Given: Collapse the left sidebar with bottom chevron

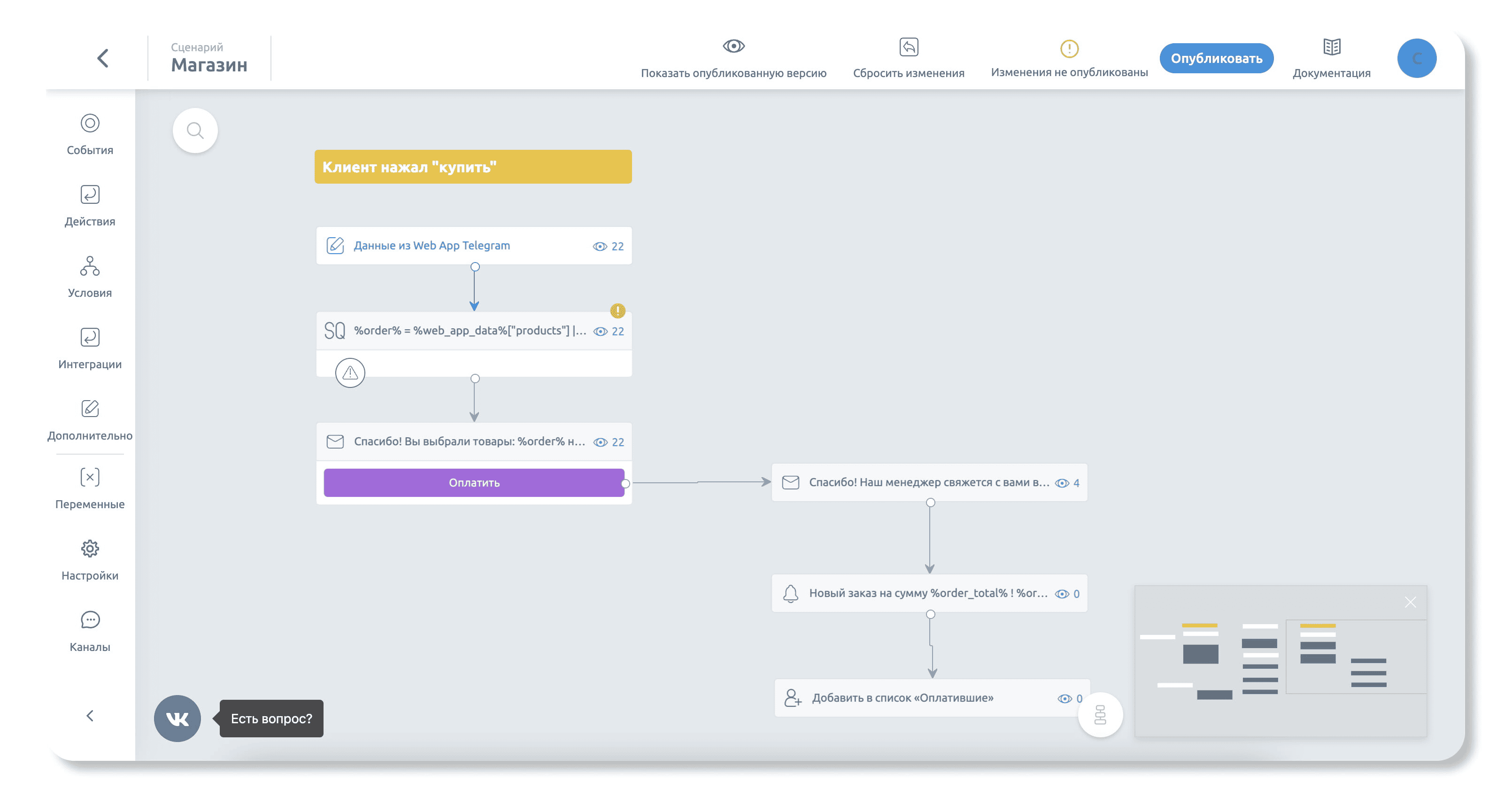Looking at the screenshot, I should pyautogui.click(x=90, y=716).
